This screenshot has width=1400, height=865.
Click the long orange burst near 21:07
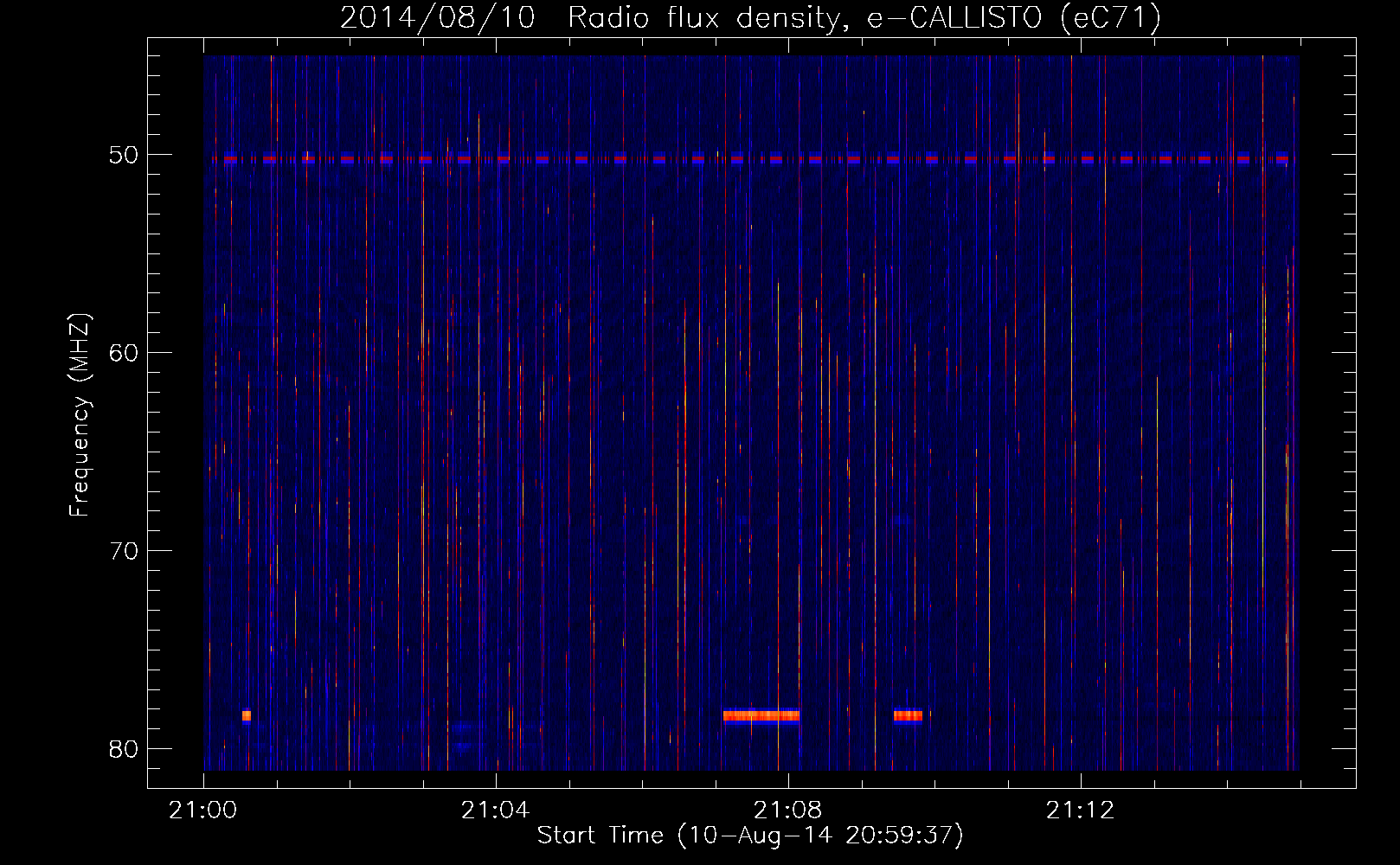pyautogui.click(x=761, y=715)
